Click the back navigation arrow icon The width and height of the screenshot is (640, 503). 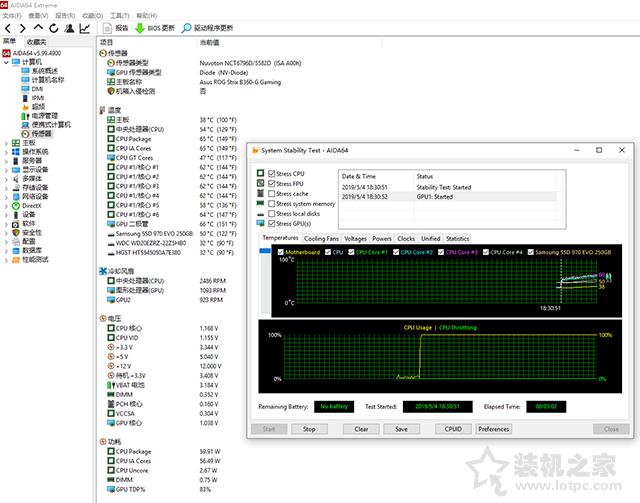(8, 28)
